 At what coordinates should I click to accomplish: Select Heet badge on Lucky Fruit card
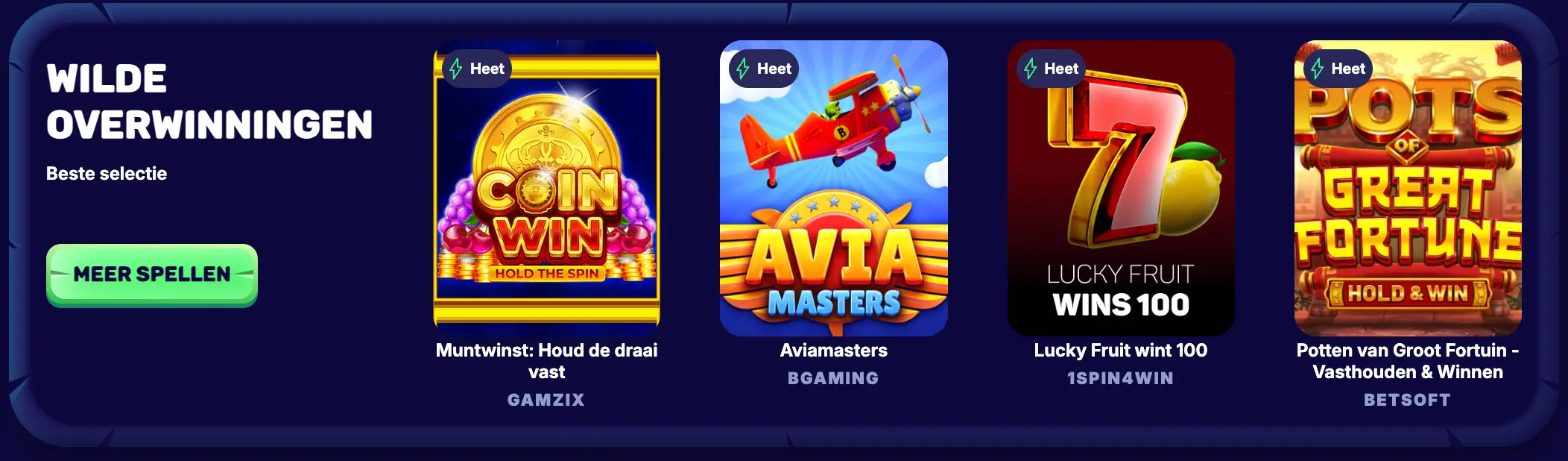tap(1052, 69)
